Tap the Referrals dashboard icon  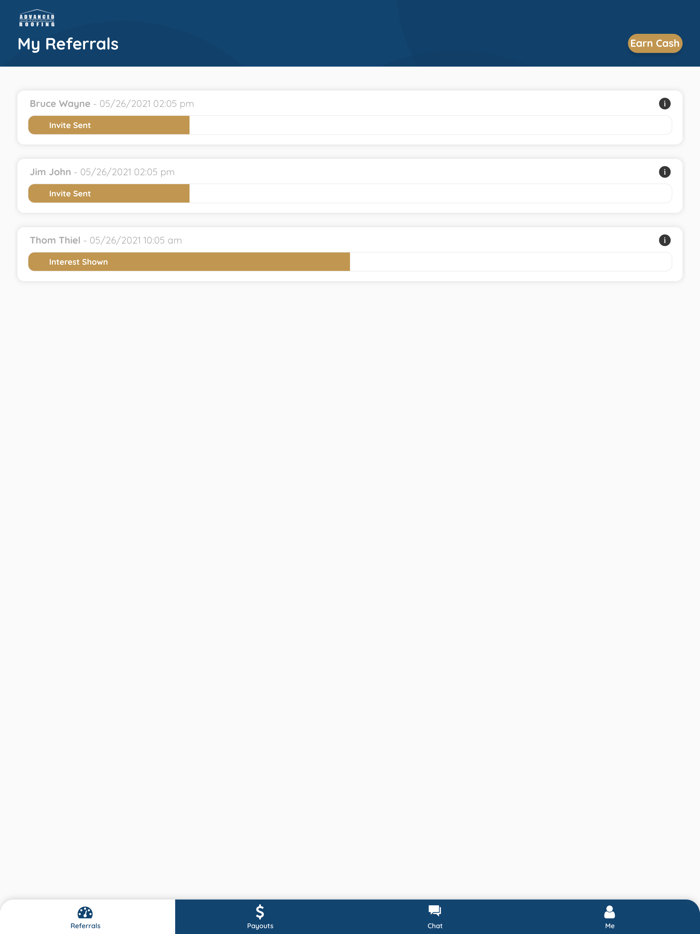(85, 912)
